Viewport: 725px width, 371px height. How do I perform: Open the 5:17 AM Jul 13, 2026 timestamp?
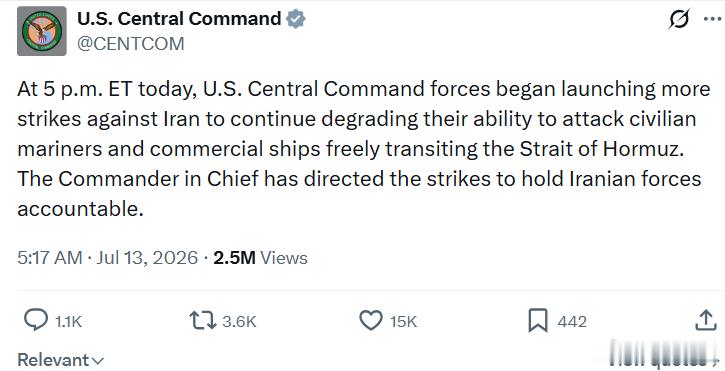tap(108, 258)
